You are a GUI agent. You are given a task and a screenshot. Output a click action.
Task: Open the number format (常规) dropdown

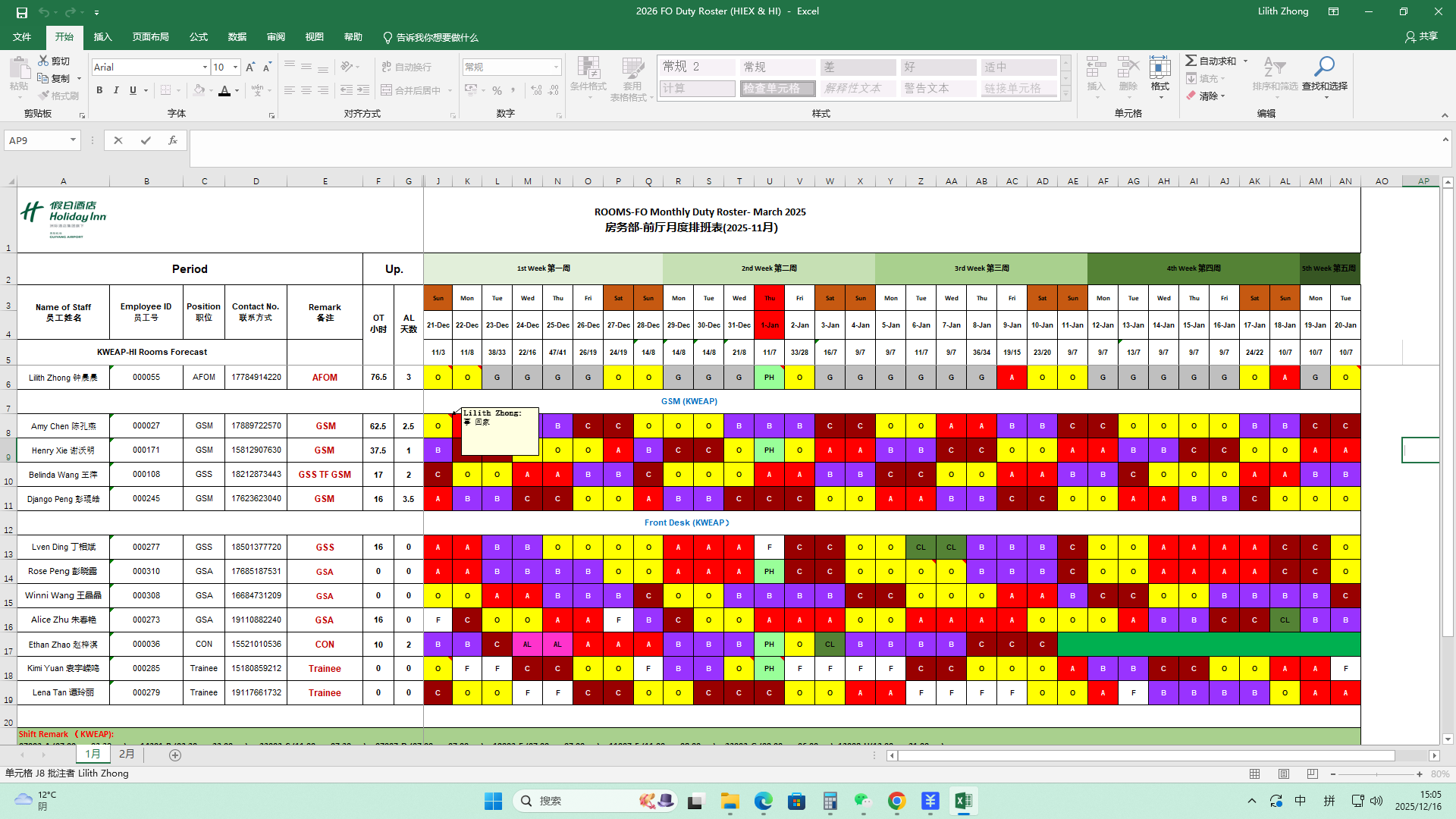[556, 67]
